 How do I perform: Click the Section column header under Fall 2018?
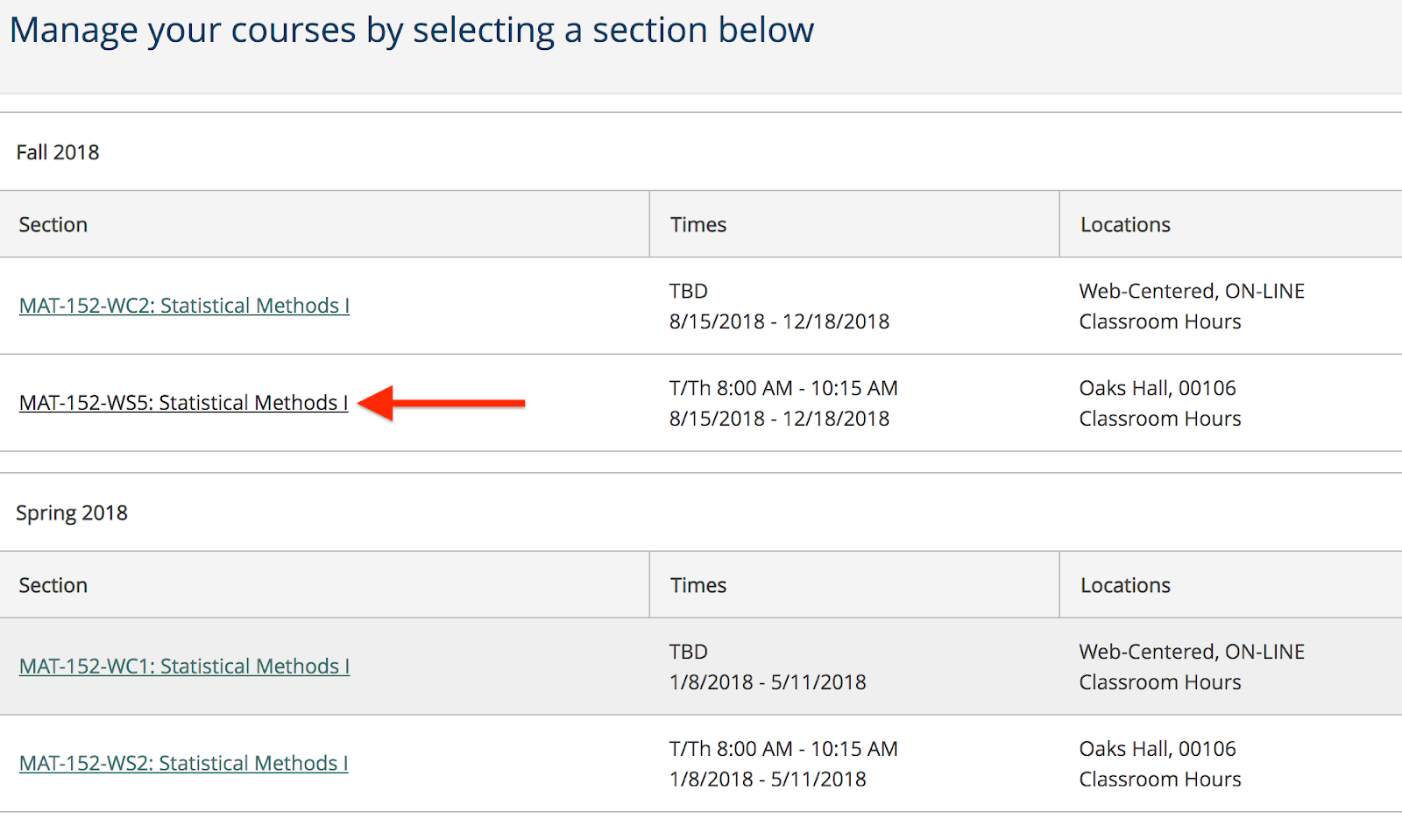53,225
